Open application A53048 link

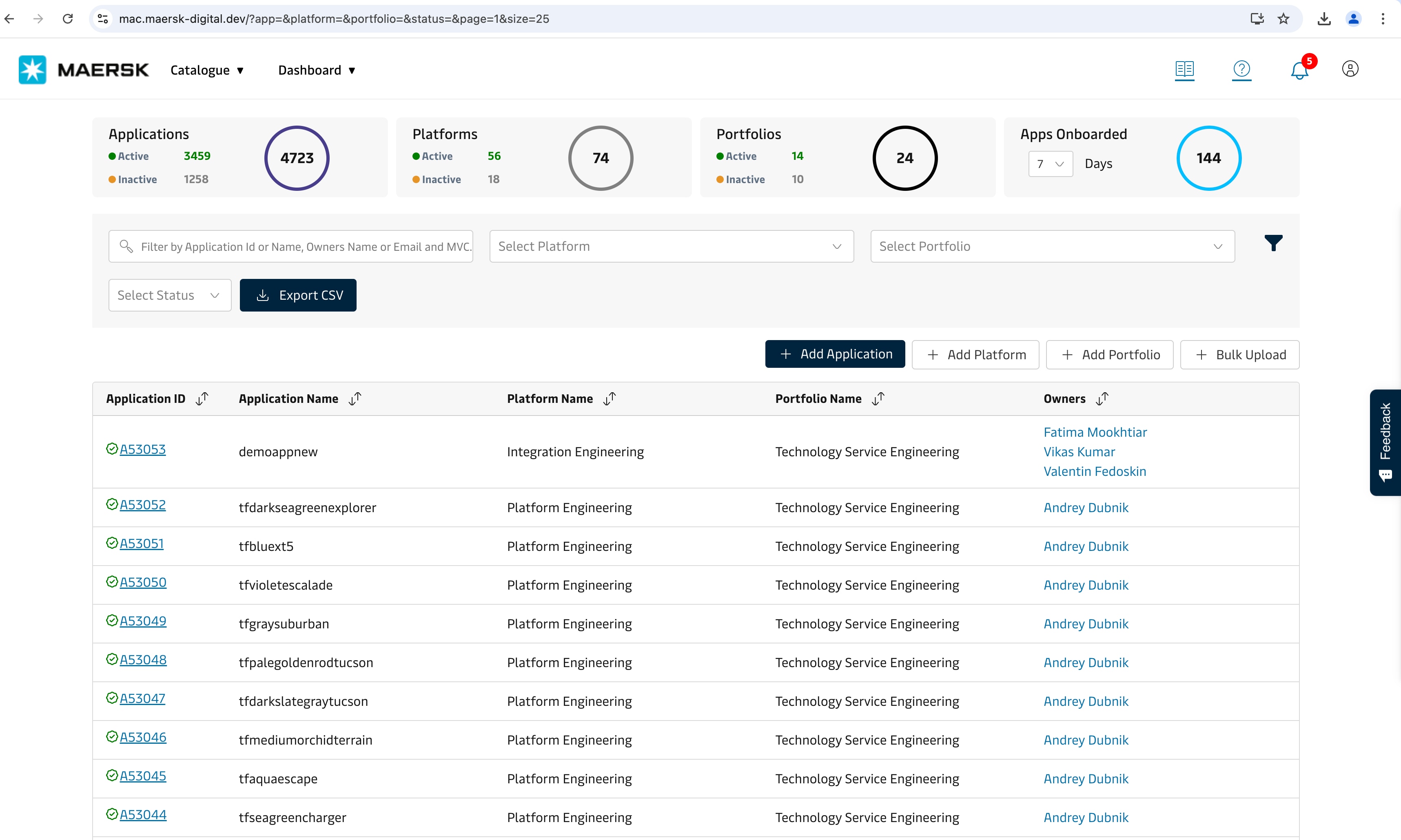[143, 660]
